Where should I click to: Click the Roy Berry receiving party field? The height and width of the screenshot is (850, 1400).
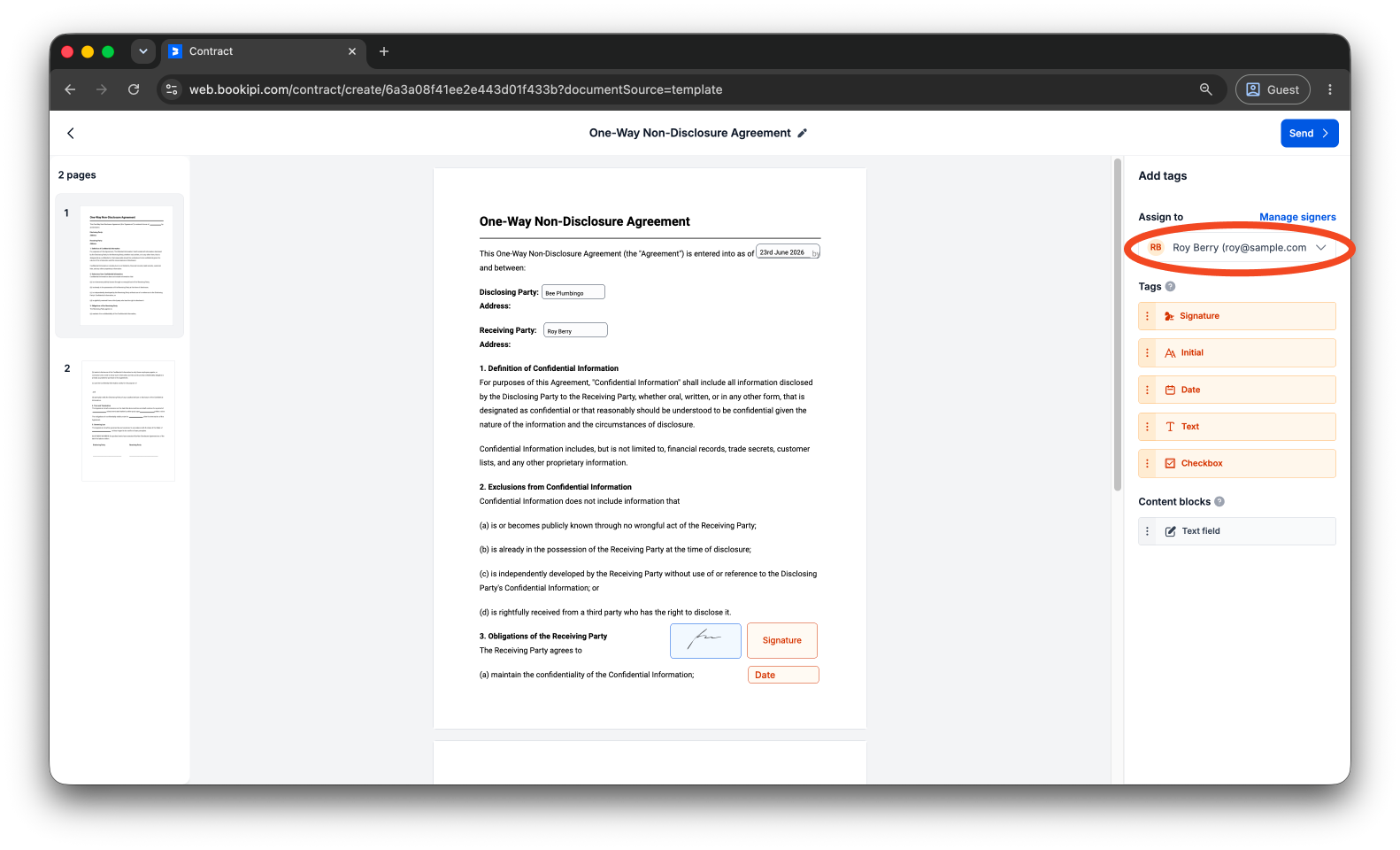click(575, 330)
